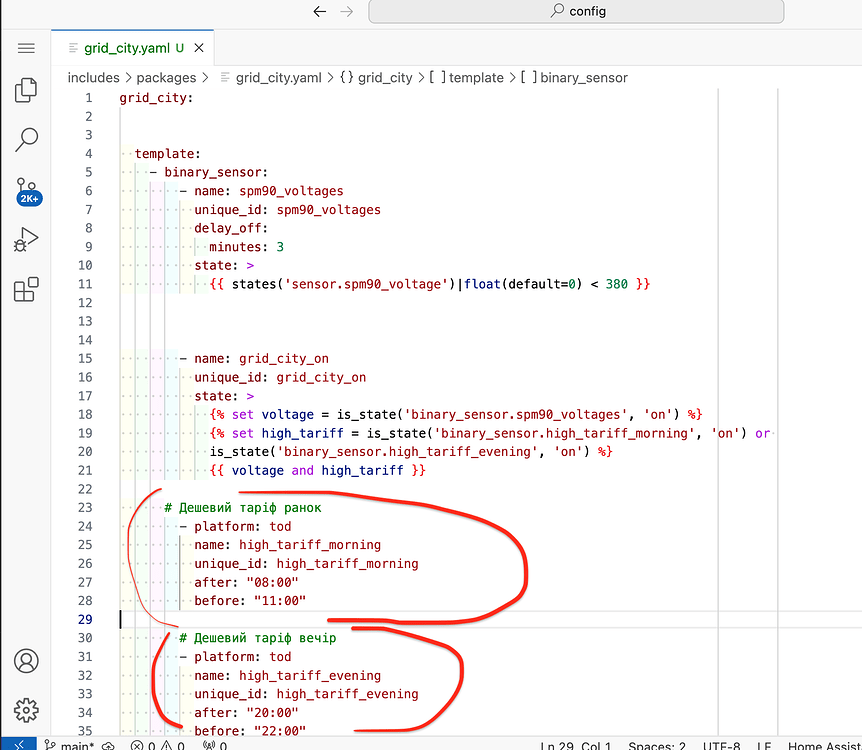Click the main* git branch indicator
862x750 pixels.
[x=70, y=745]
